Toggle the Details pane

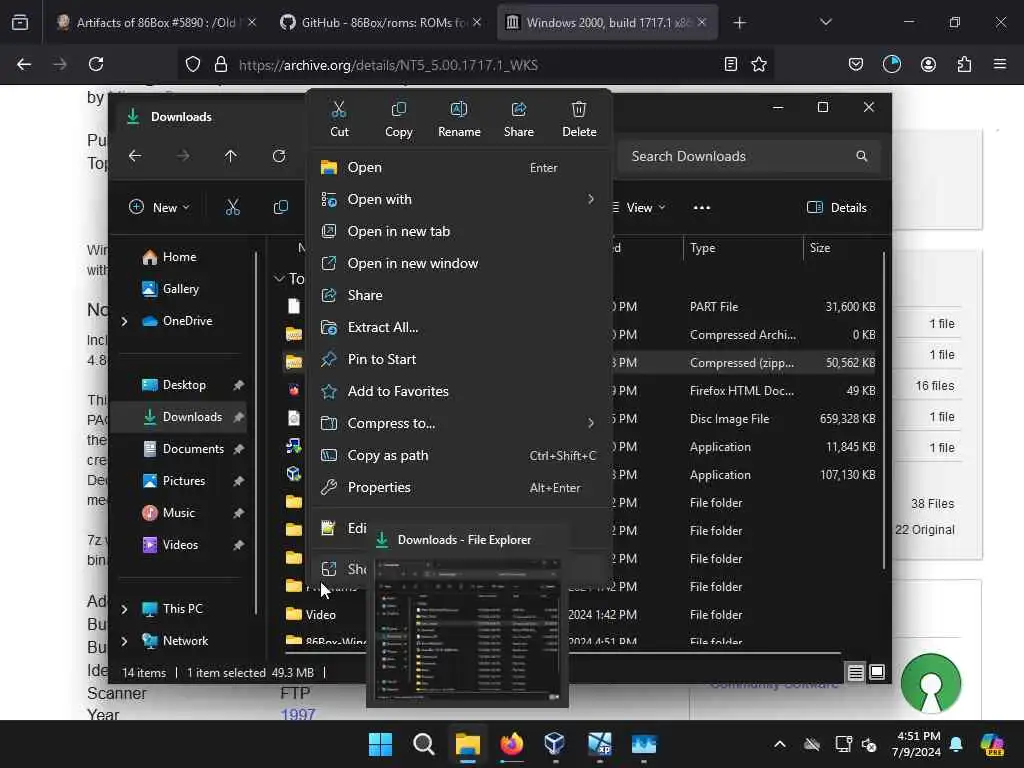(x=837, y=208)
